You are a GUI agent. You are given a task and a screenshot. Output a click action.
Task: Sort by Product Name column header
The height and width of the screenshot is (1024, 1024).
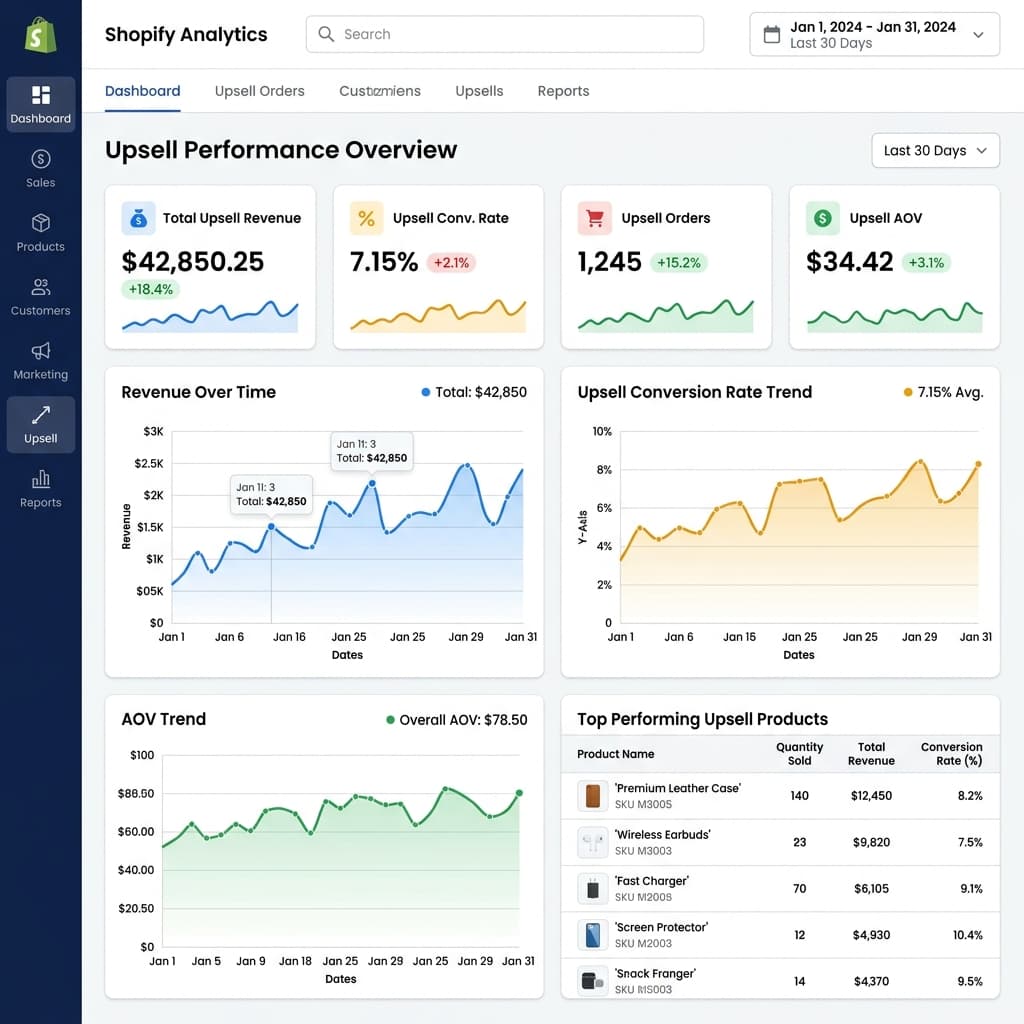(x=615, y=754)
